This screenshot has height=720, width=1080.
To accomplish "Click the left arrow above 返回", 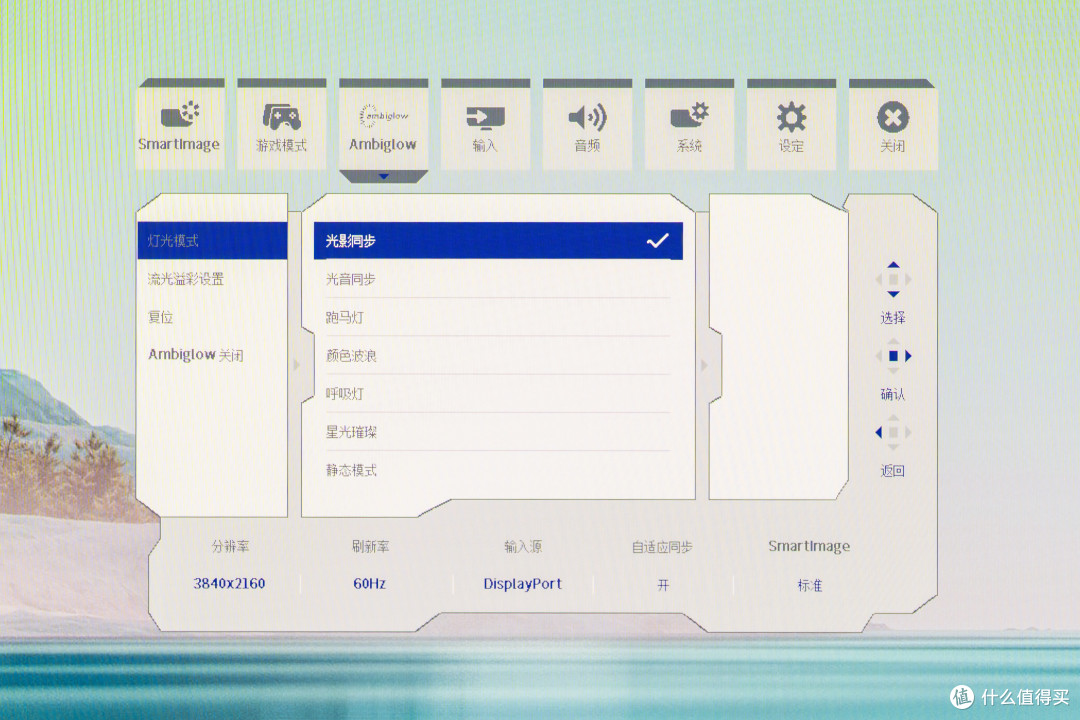I will (878, 433).
